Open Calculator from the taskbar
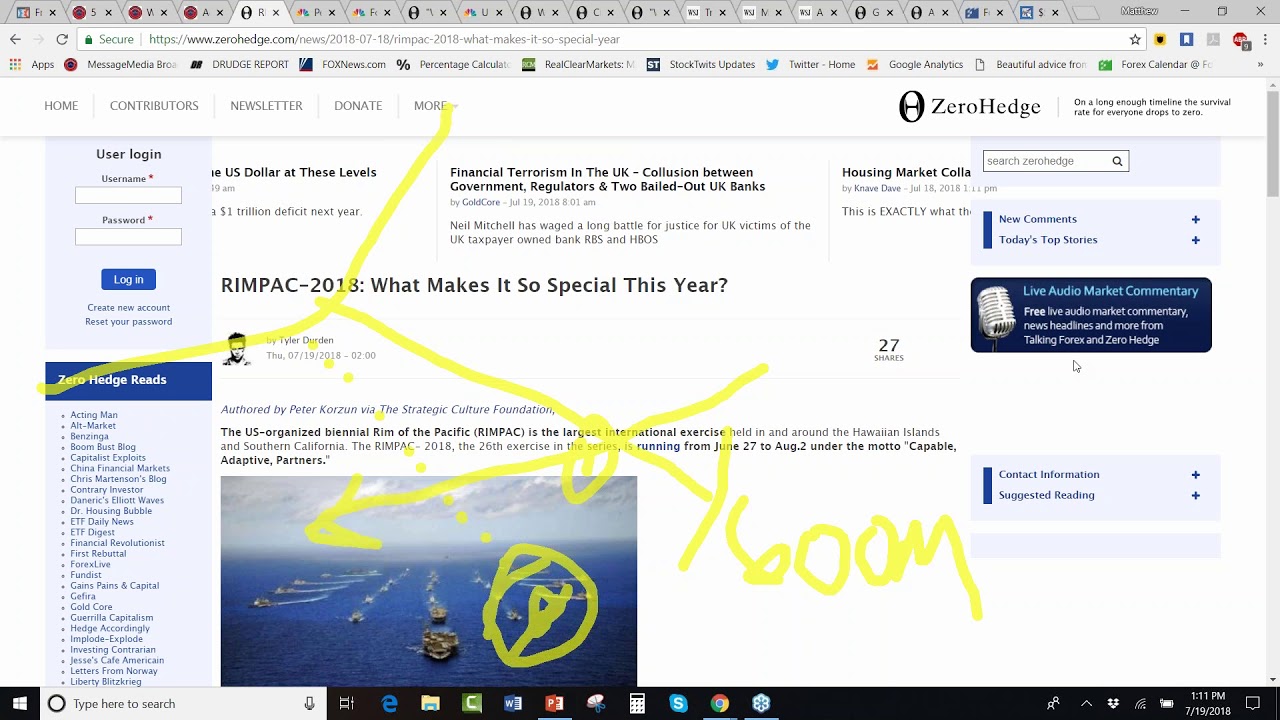 (637, 704)
